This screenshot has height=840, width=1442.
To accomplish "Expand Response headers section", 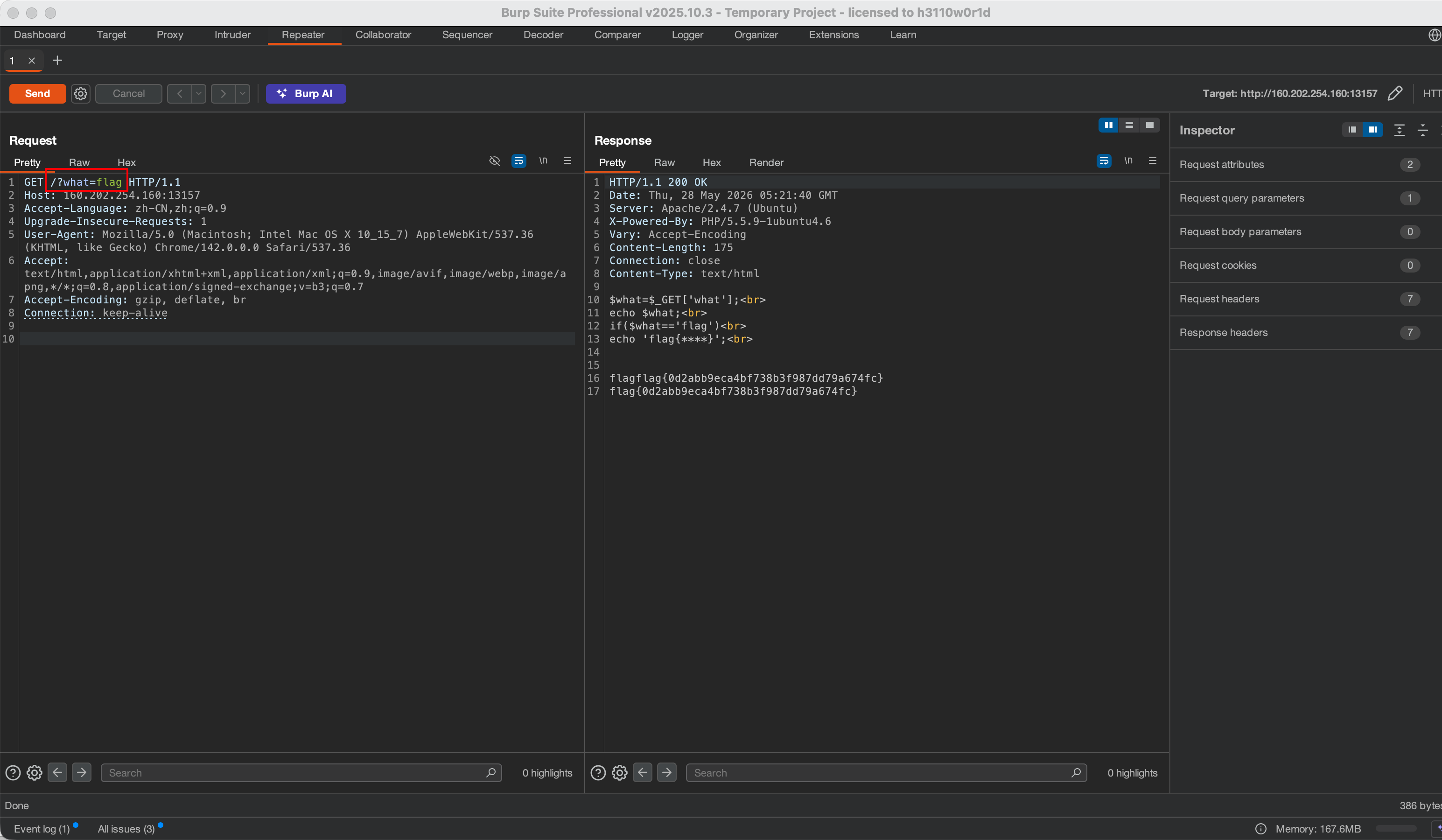I will (x=1306, y=333).
